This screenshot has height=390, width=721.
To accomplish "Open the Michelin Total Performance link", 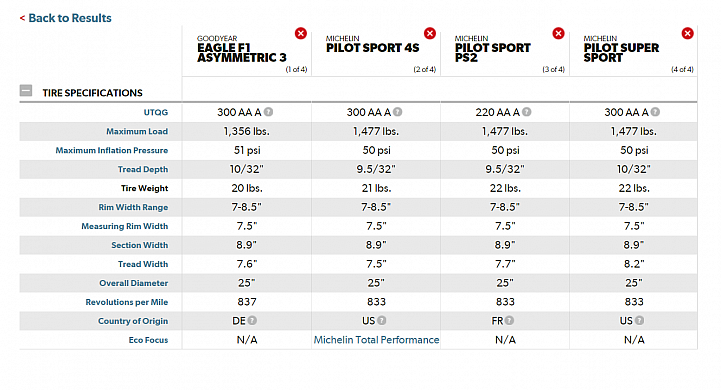I will tap(376, 340).
